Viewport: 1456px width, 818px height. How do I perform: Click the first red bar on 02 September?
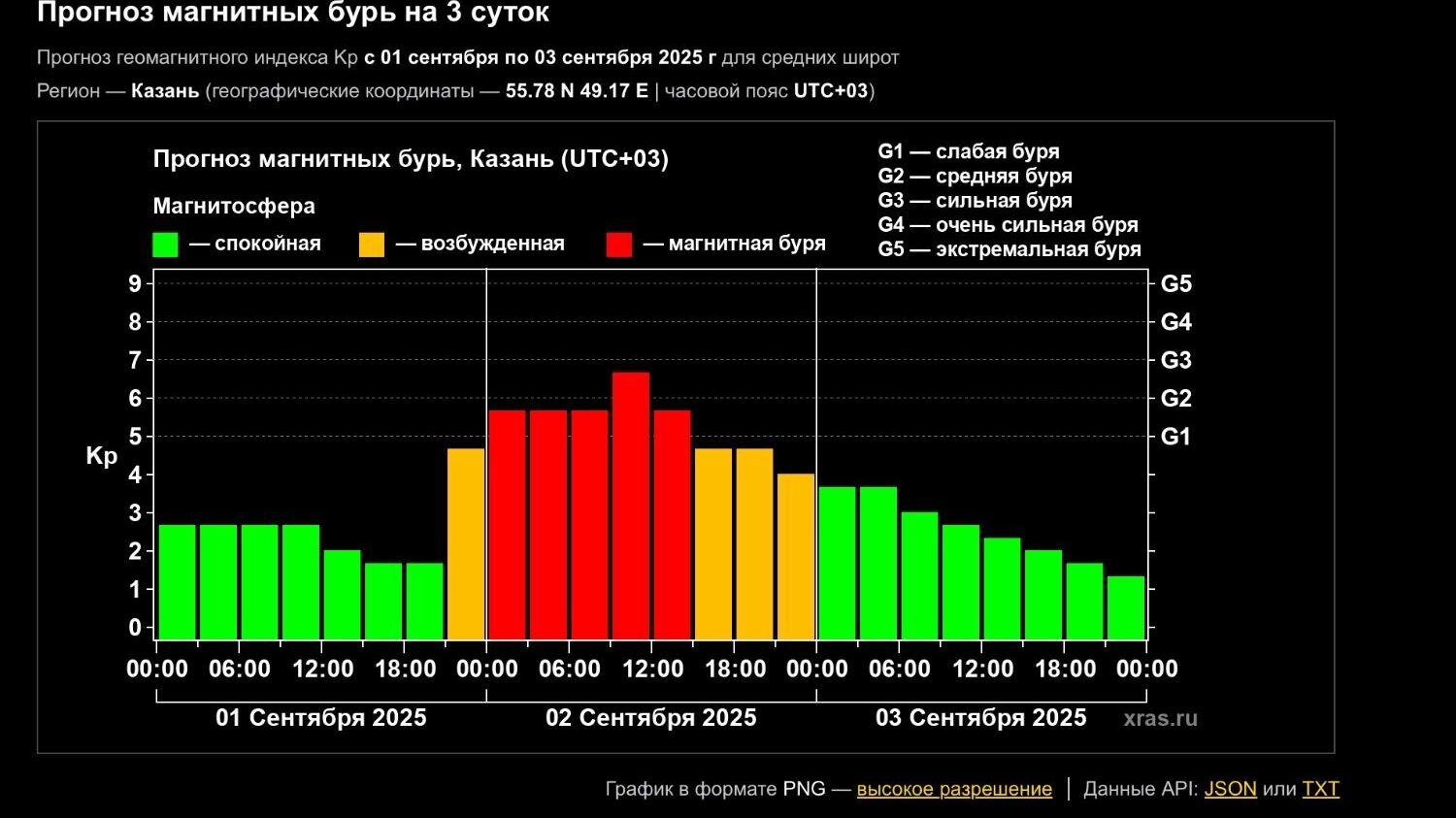(x=507, y=524)
